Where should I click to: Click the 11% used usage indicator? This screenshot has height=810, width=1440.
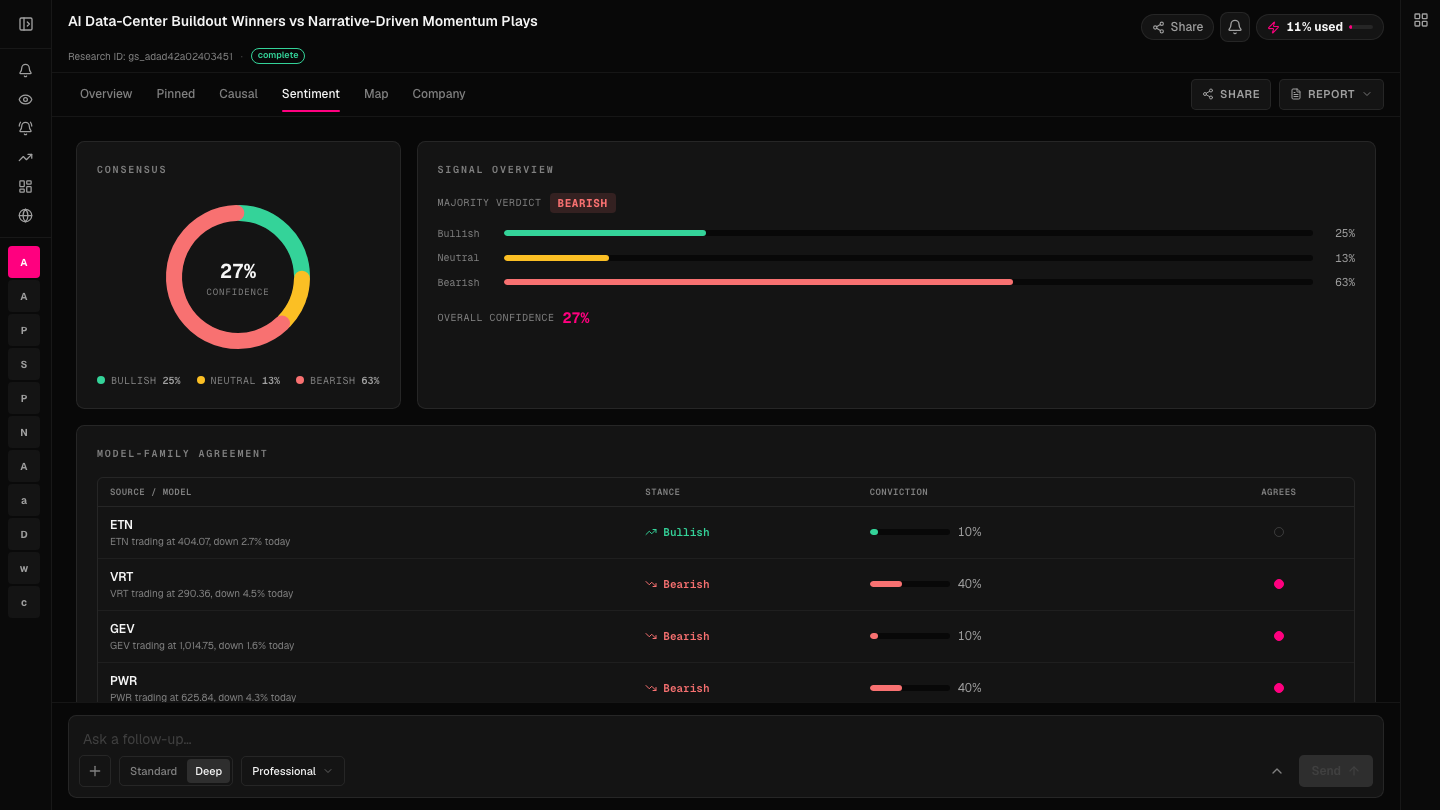[x=1320, y=27]
